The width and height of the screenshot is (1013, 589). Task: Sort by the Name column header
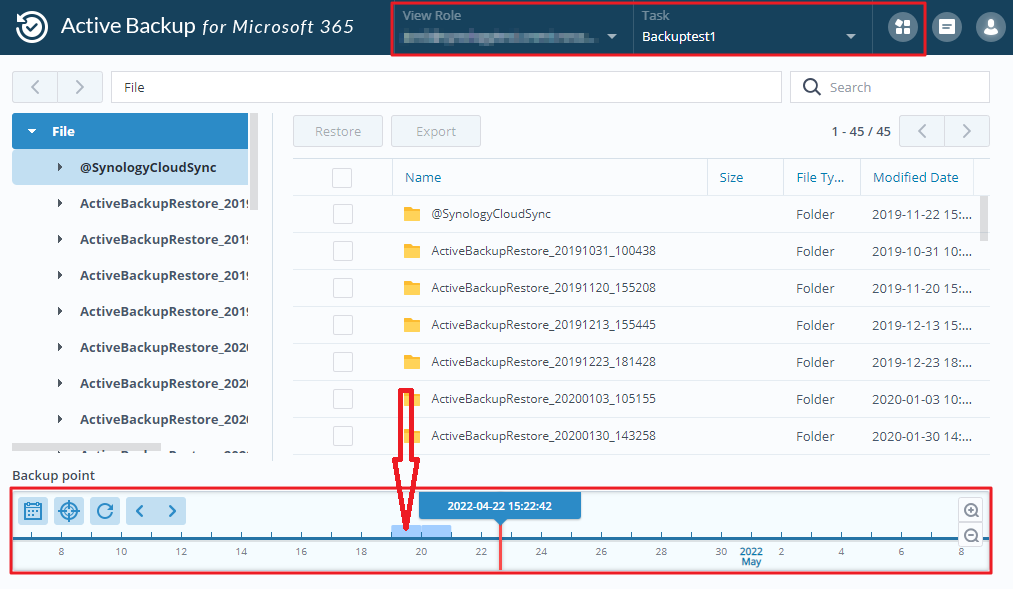point(423,178)
